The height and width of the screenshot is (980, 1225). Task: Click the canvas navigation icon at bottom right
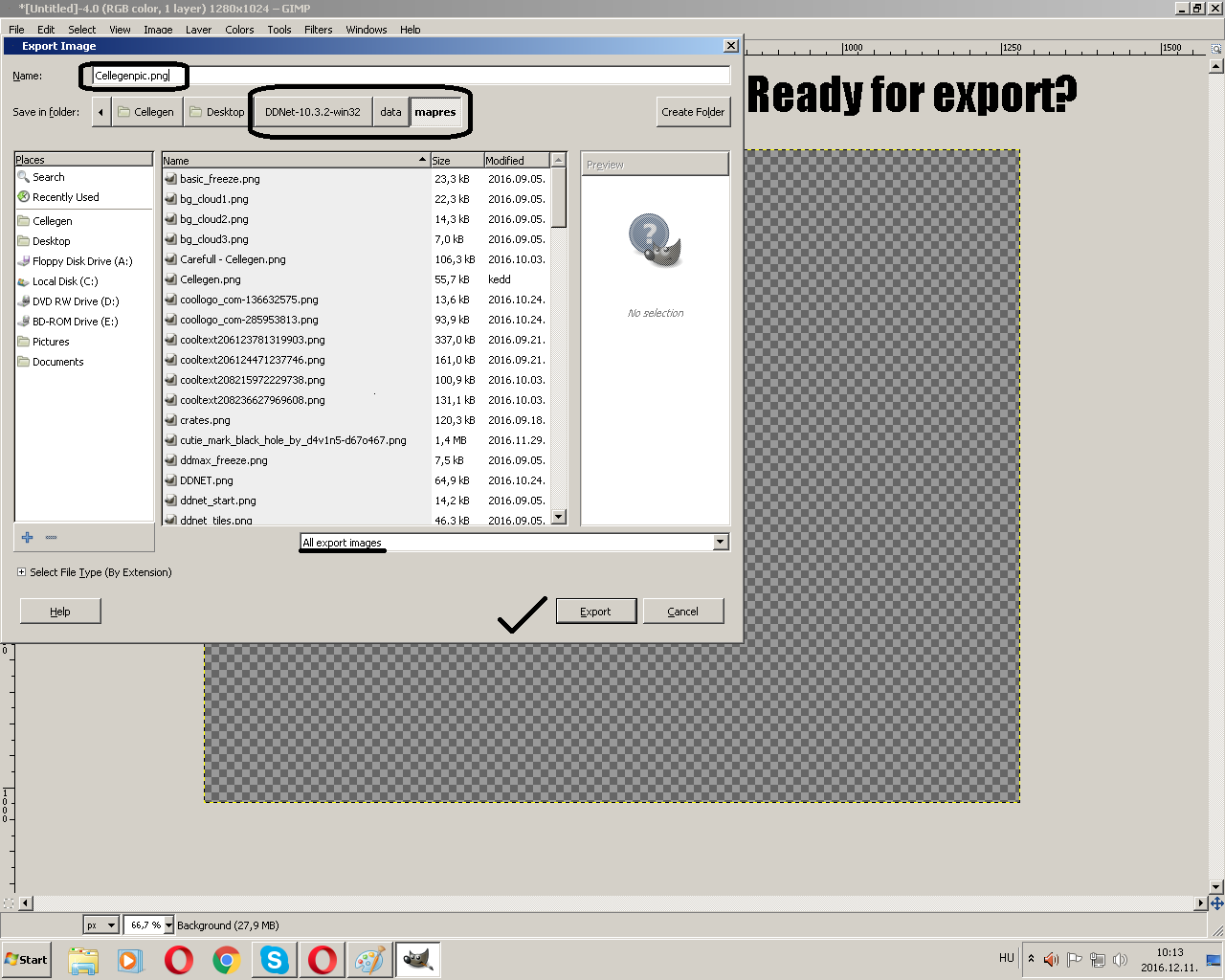(1216, 902)
